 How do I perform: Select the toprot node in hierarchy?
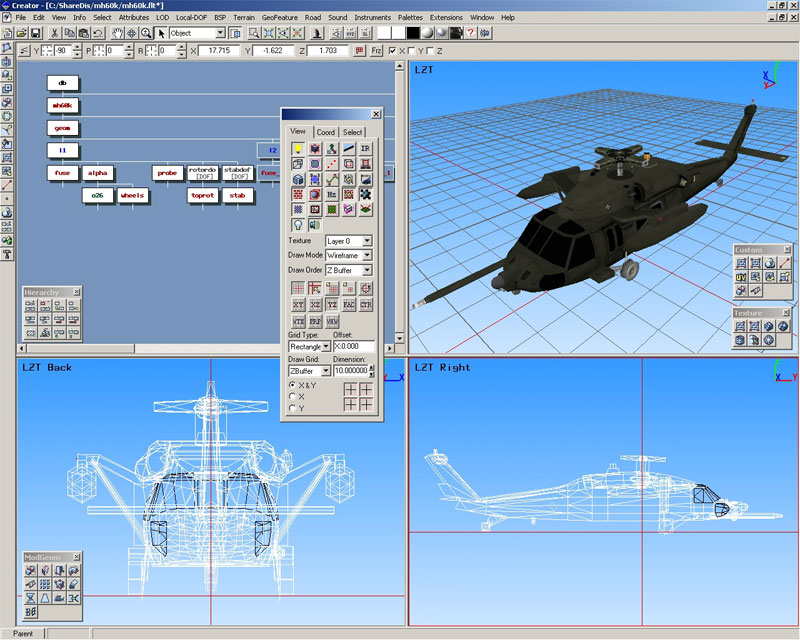[x=203, y=196]
